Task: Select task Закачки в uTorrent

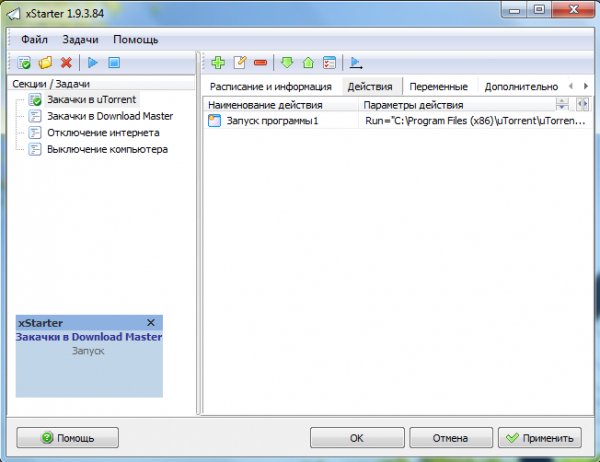Action: click(x=91, y=100)
